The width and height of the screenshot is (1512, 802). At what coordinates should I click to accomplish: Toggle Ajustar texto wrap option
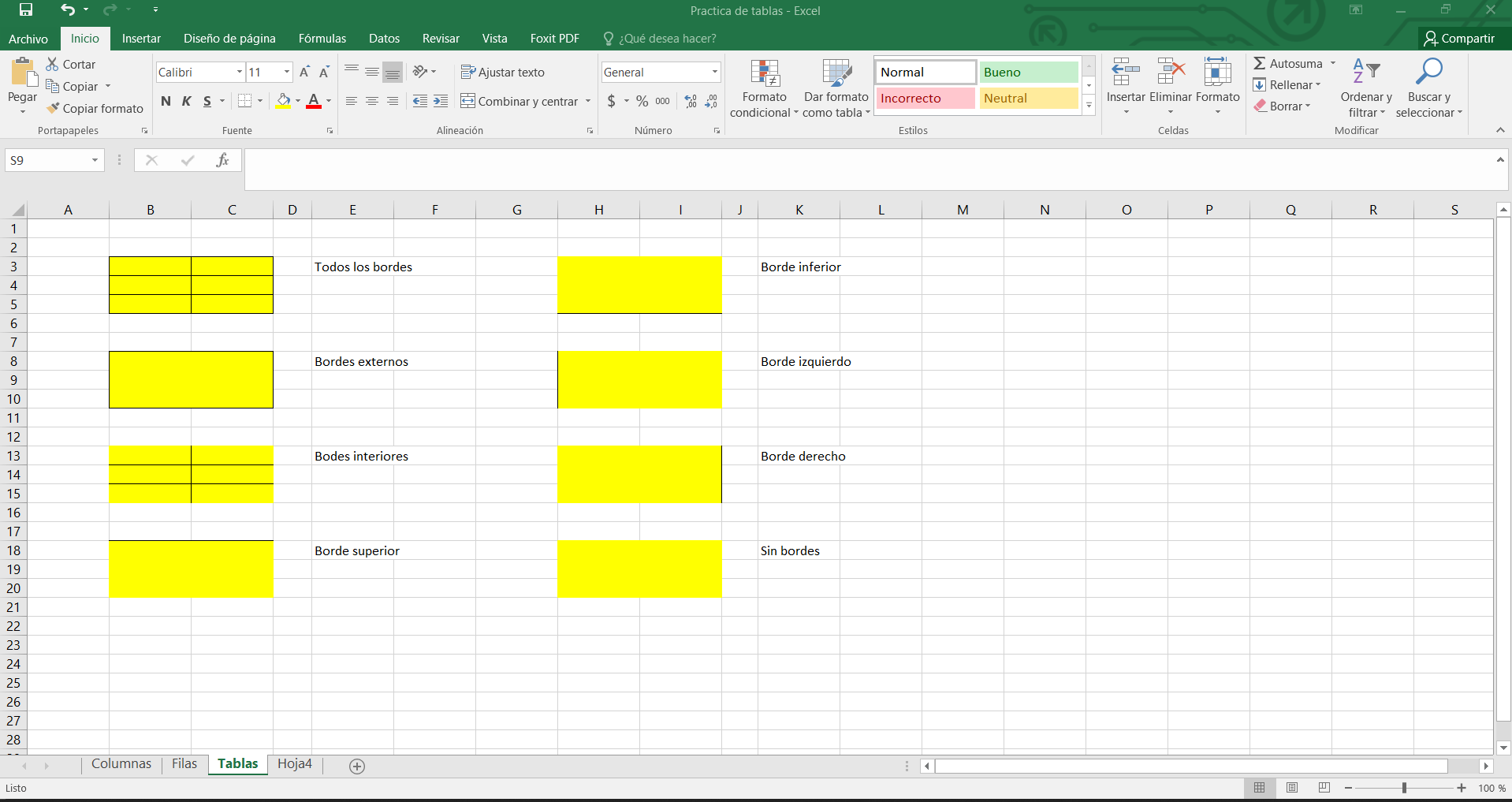(x=503, y=73)
